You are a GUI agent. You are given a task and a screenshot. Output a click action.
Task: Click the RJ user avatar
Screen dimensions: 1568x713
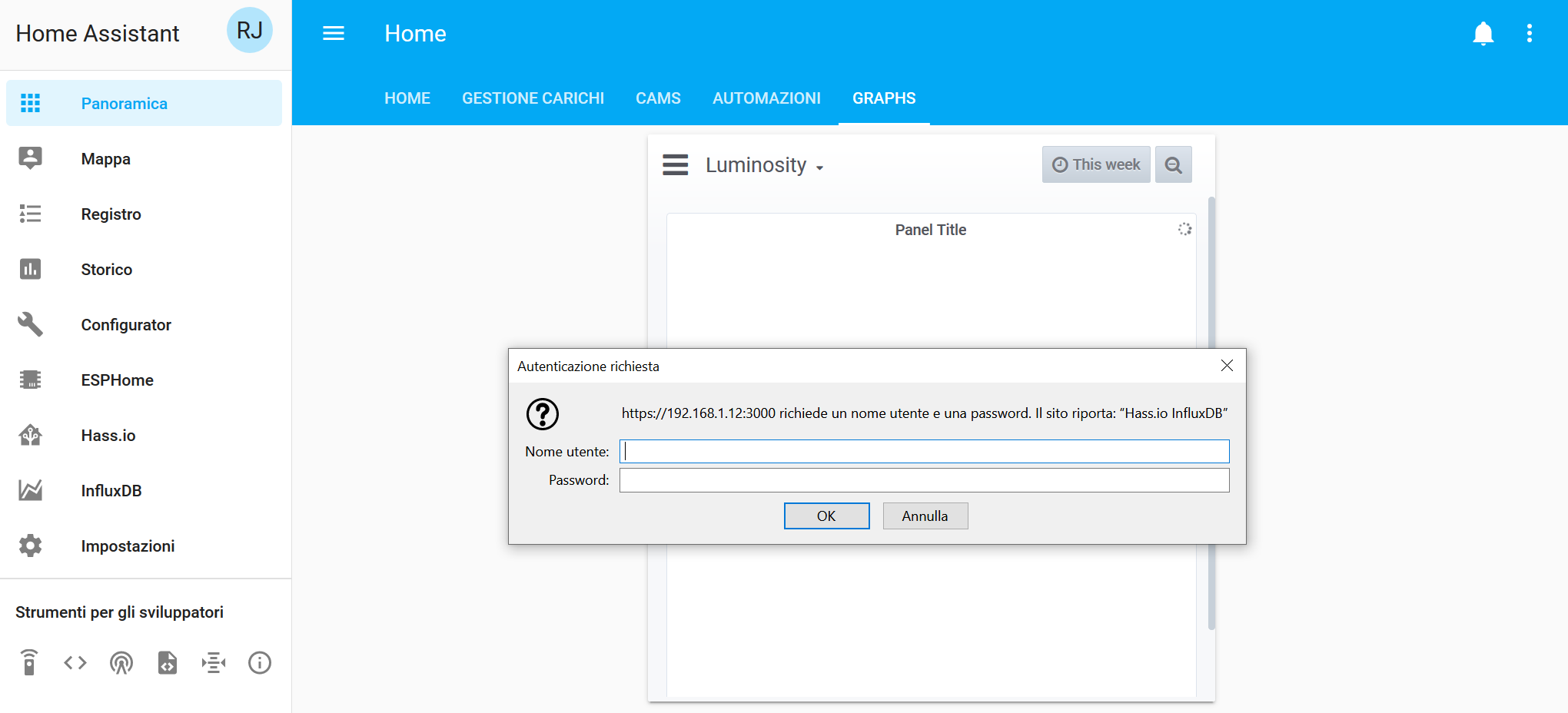(249, 32)
